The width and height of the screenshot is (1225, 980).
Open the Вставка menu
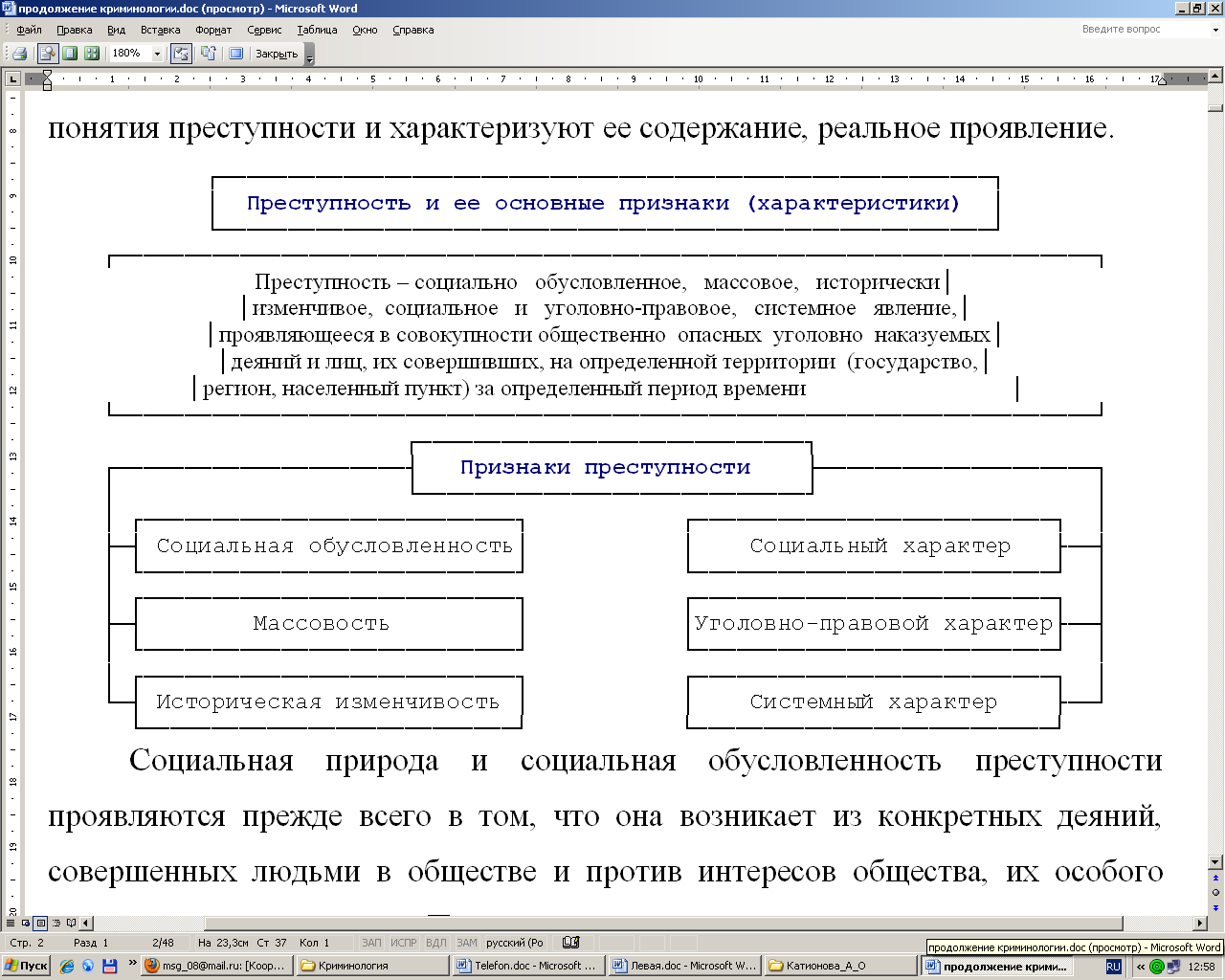click(160, 30)
